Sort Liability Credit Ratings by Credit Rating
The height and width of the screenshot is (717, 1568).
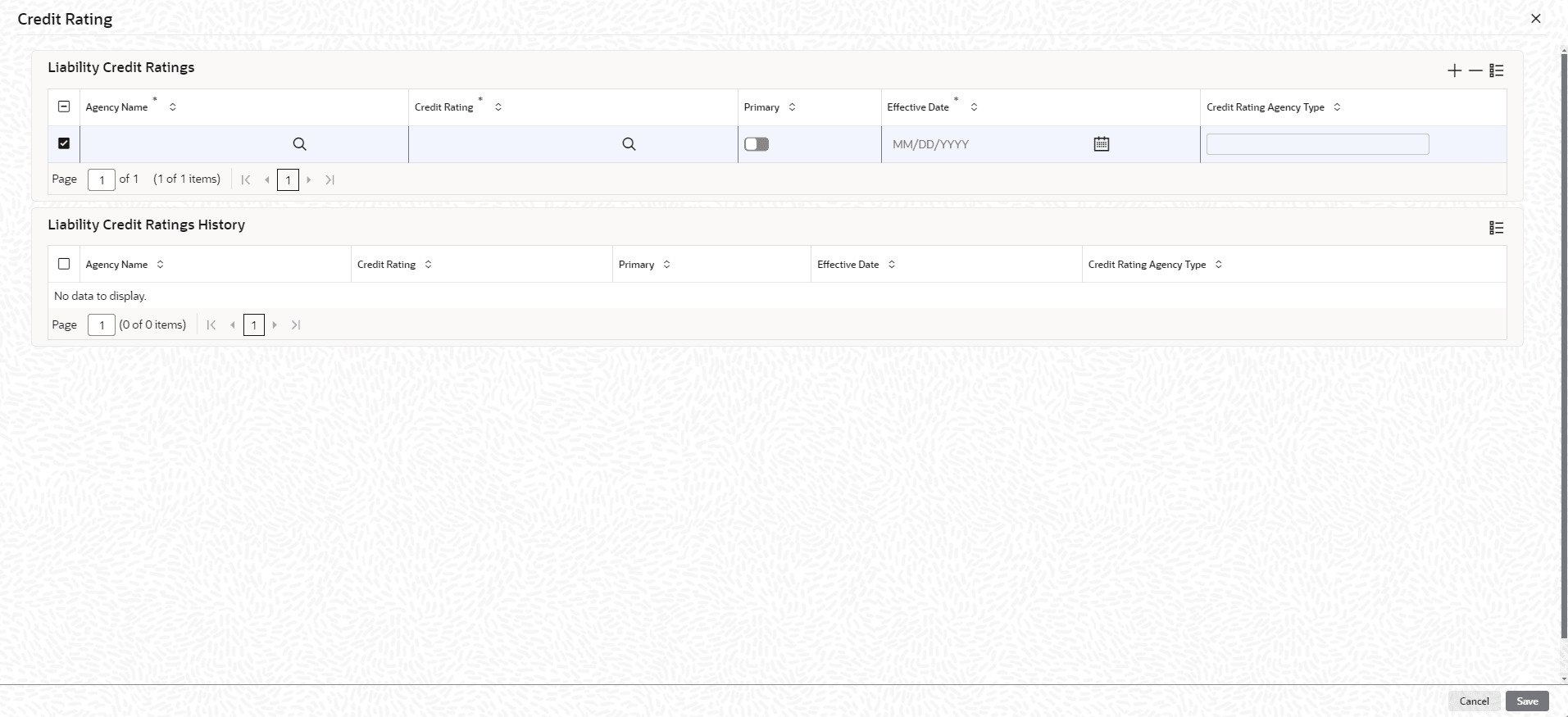[498, 107]
